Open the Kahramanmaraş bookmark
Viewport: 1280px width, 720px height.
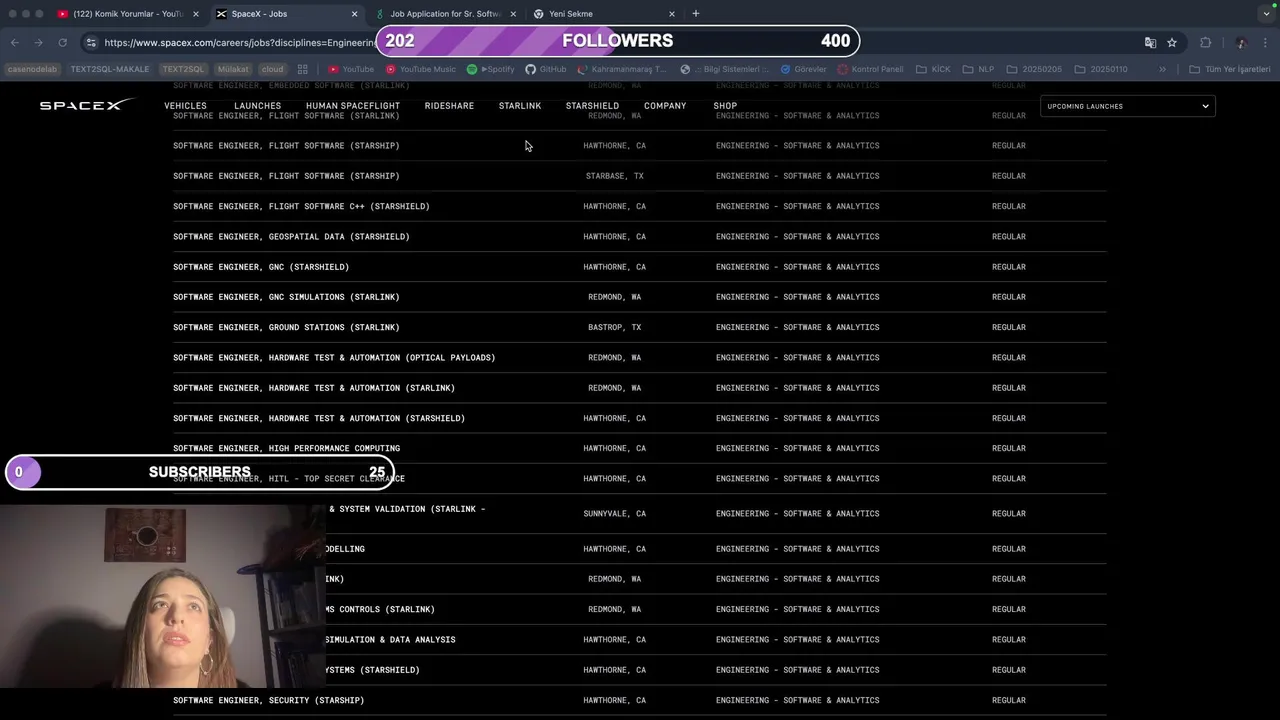[621, 69]
